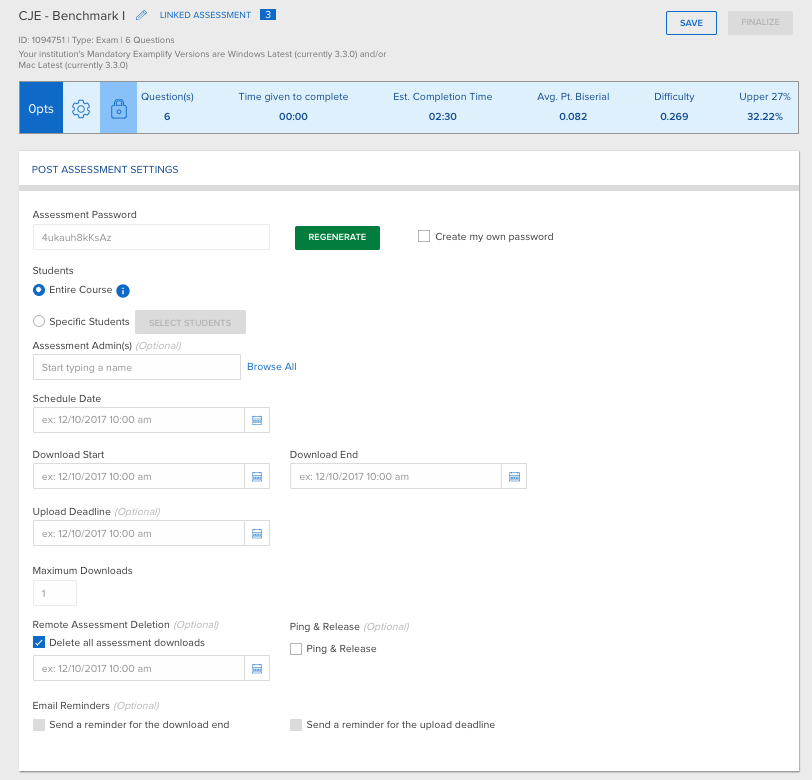
Task: Click the SAVE button
Action: [x=691, y=23]
